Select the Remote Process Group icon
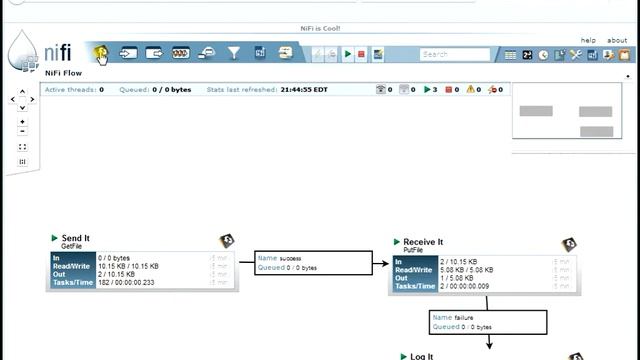Viewport: 640px width, 360px height. 207,53
